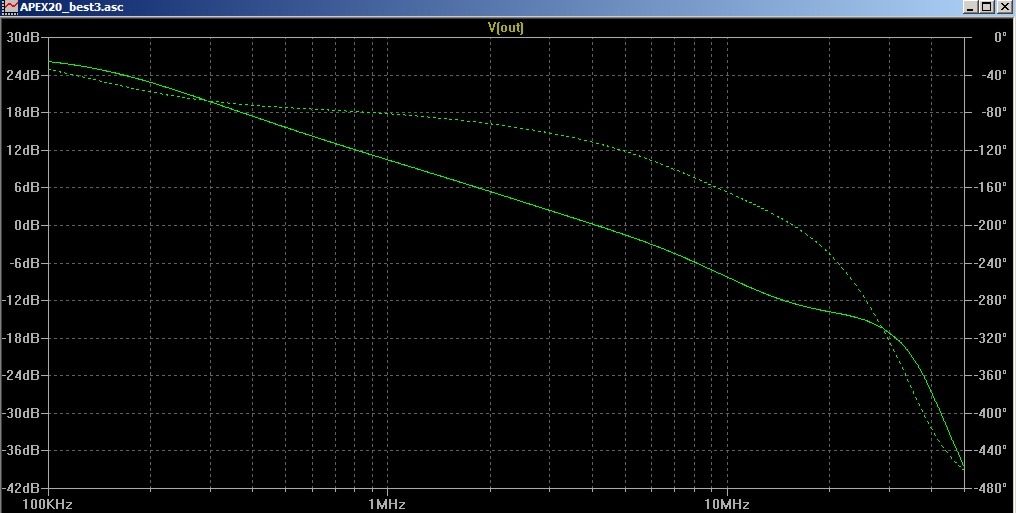This screenshot has width=1016, height=513.
Task: Click the -24dB gain axis label
Action: [x=21, y=376]
